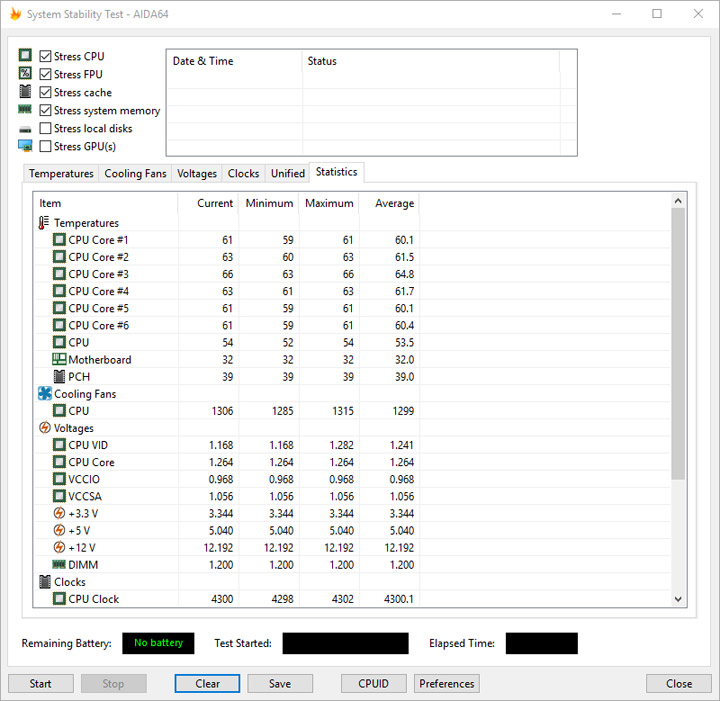The height and width of the screenshot is (701, 720).
Task: Click the chip icon beside Stress cache
Action: point(25,91)
